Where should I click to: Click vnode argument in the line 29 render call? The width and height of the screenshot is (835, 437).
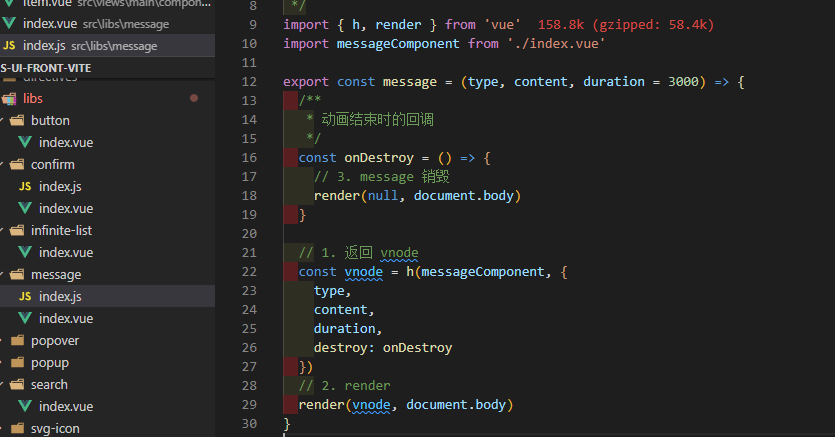click(371, 405)
